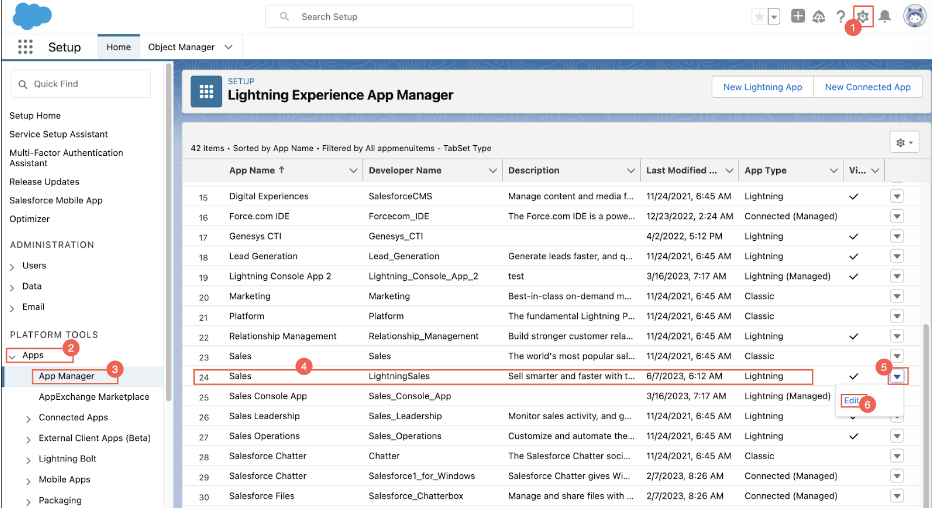Open Visible column menu chevron
The image size is (932, 508).
pyautogui.click(x=875, y=171)
